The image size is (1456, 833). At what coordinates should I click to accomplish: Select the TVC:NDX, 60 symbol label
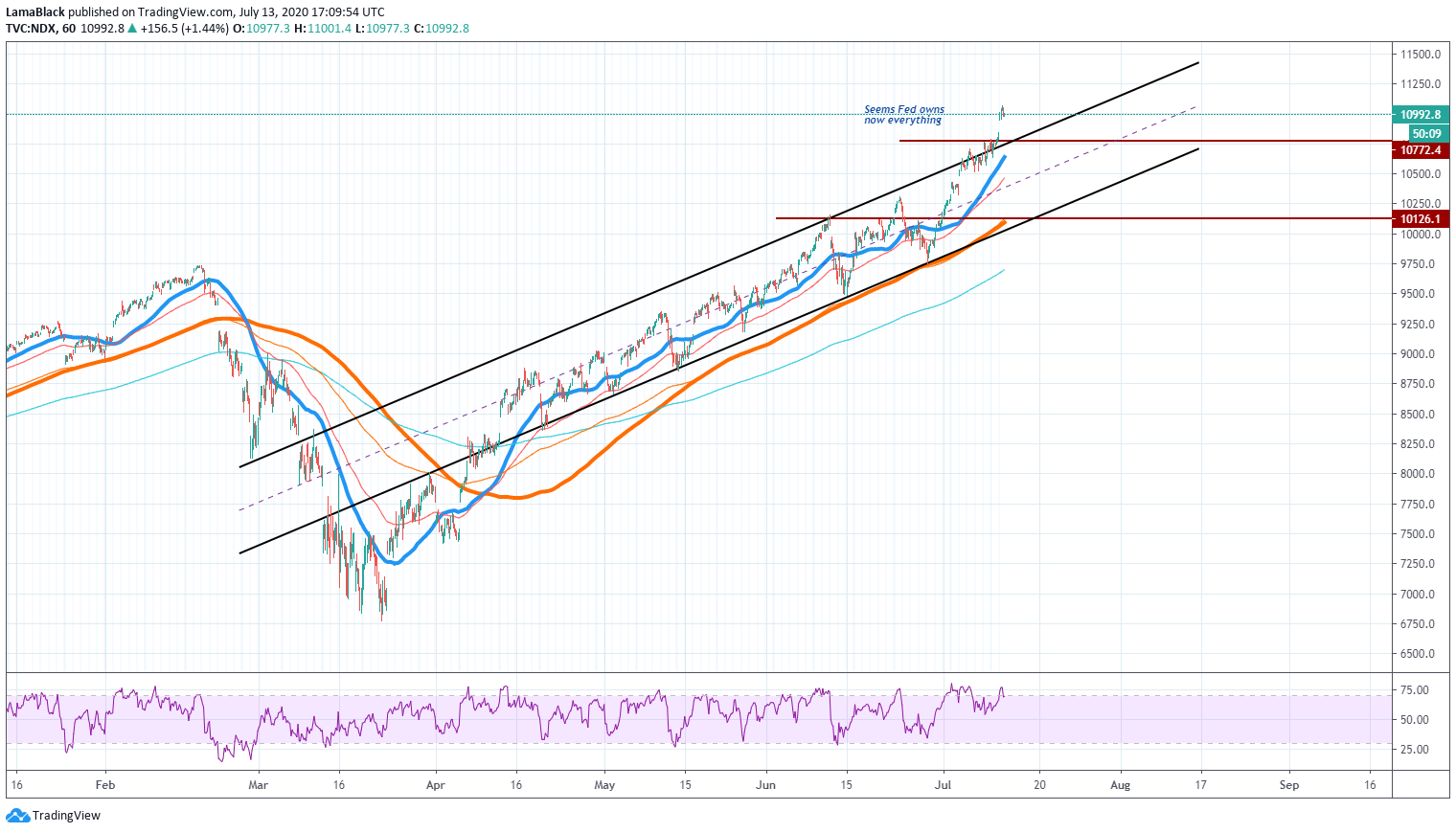[x=40, y=29]
